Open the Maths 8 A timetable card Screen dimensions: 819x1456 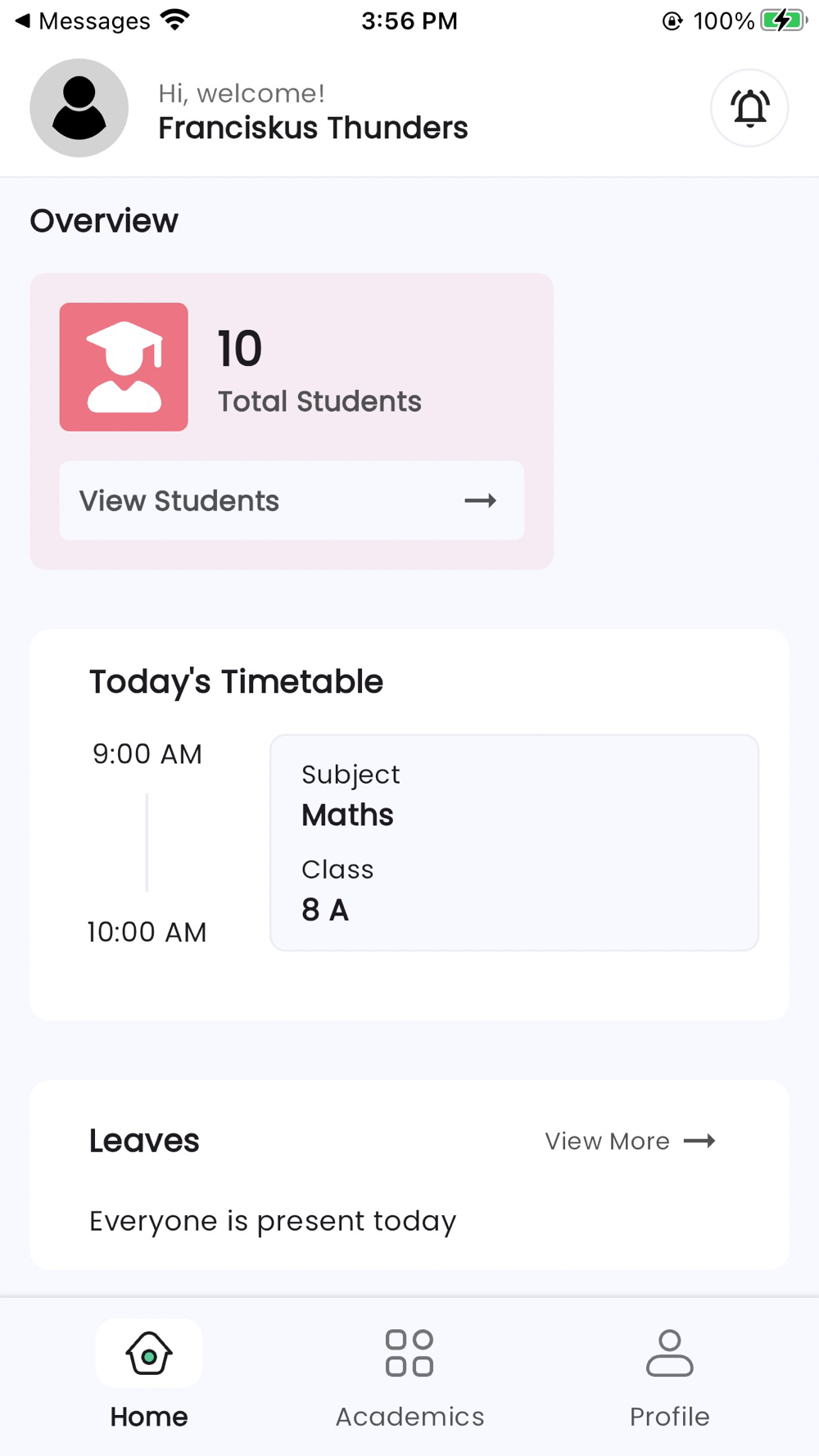(x=514, y=842)
